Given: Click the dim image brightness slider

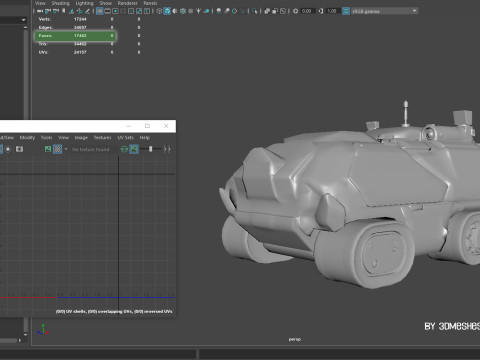Looking at the screenshot, I should pos(152,149).
